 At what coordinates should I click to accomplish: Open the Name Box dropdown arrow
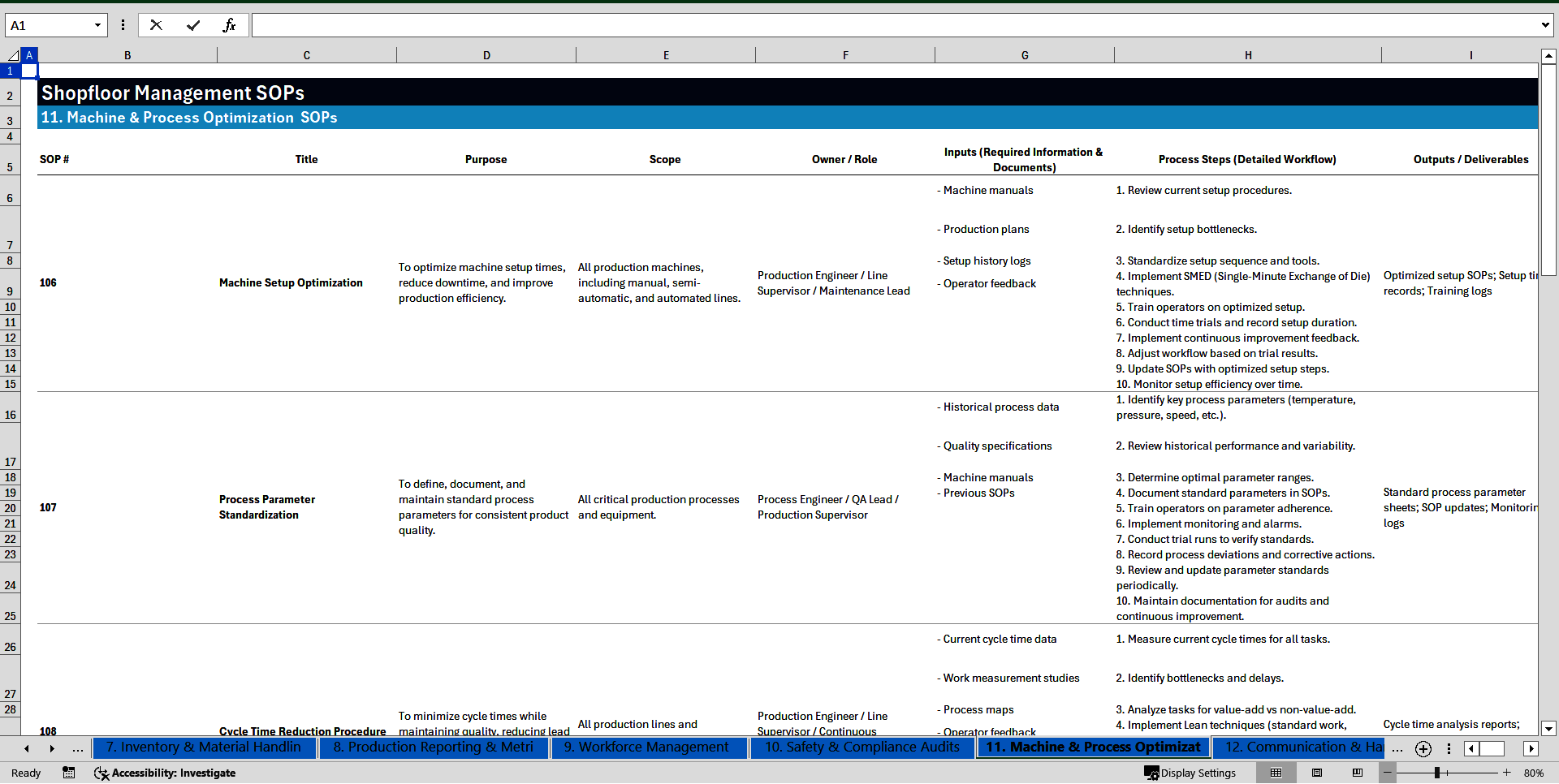click(99, 24)
